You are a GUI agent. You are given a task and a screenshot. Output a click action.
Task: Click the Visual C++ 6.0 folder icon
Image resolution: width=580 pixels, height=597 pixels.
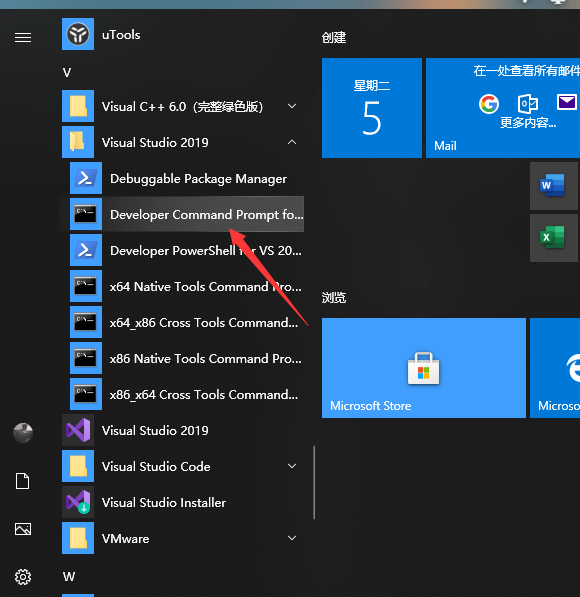pos(78,106)
